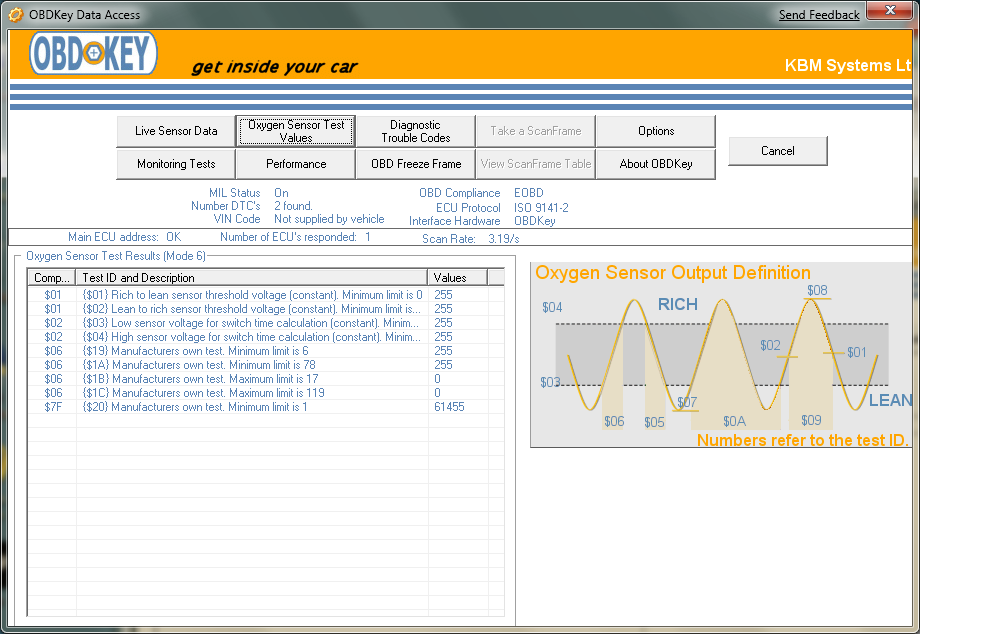Image resolution: width=1008 pixels, height=634 pixels.
Task: Select the $01 Rich to lean threshold row
Action: point(250,295)
